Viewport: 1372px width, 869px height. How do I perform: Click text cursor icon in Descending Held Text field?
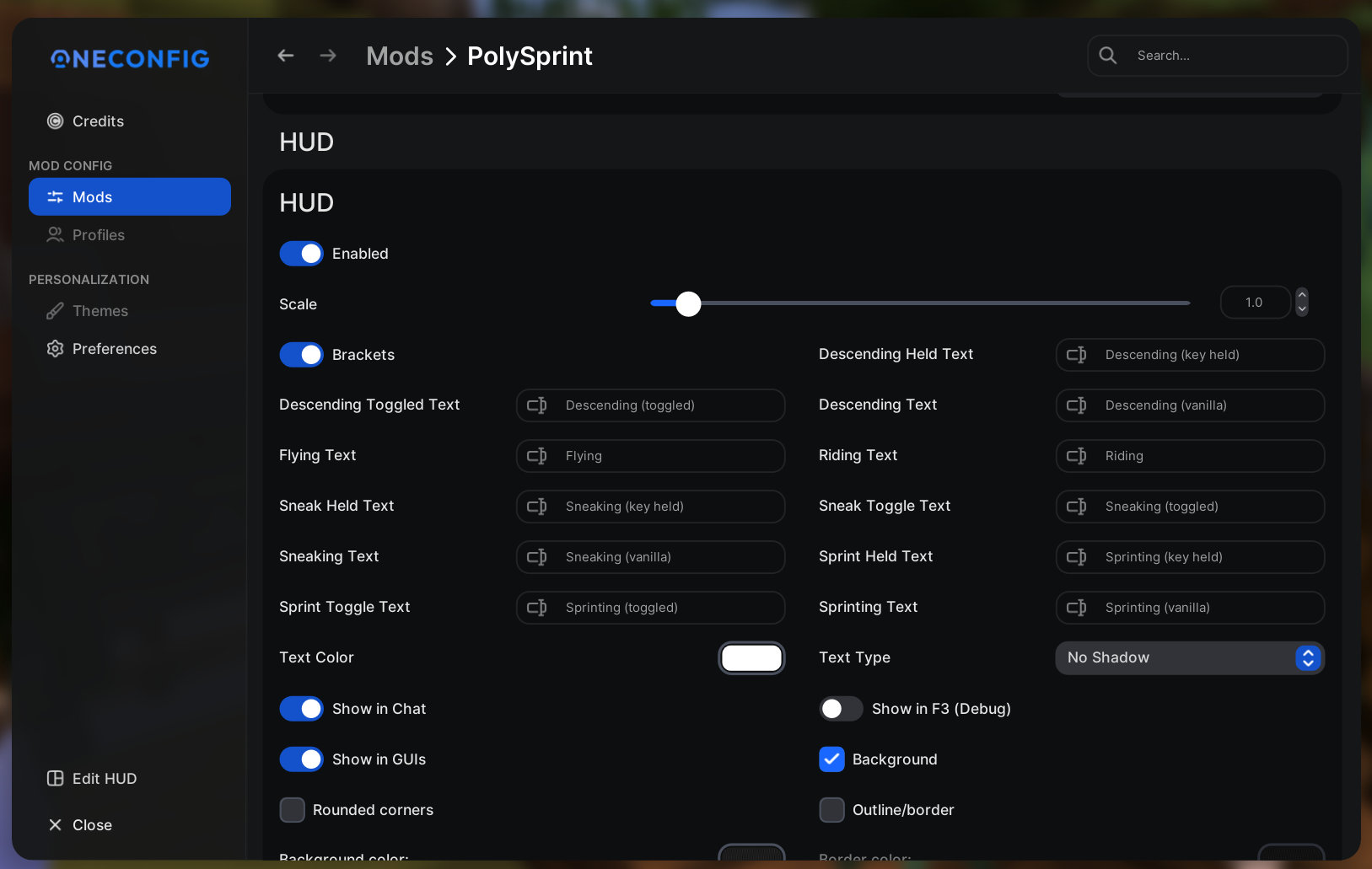click(x=1077, y=355)
